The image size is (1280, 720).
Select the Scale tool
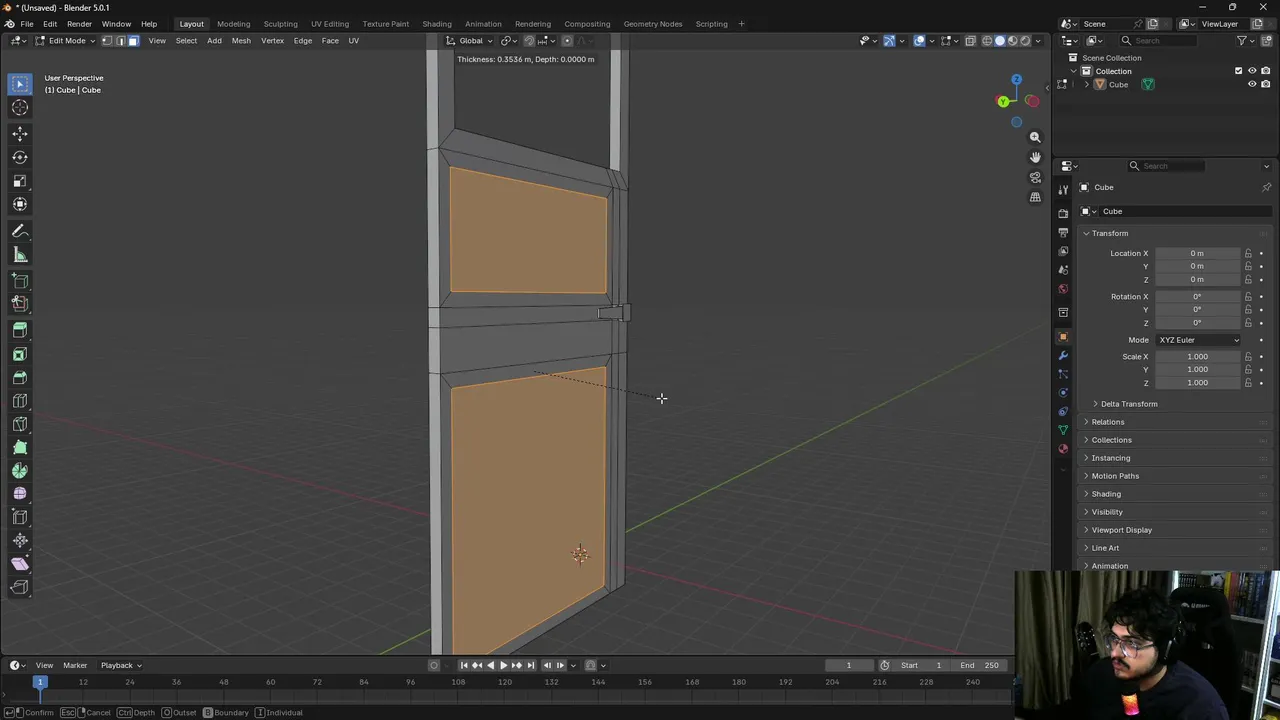pos(20,181)
